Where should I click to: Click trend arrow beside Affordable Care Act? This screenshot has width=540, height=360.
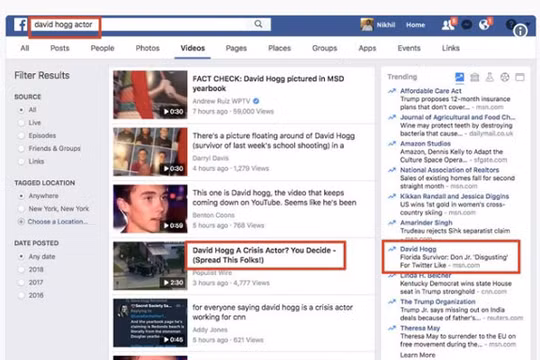tap(392, 91)
